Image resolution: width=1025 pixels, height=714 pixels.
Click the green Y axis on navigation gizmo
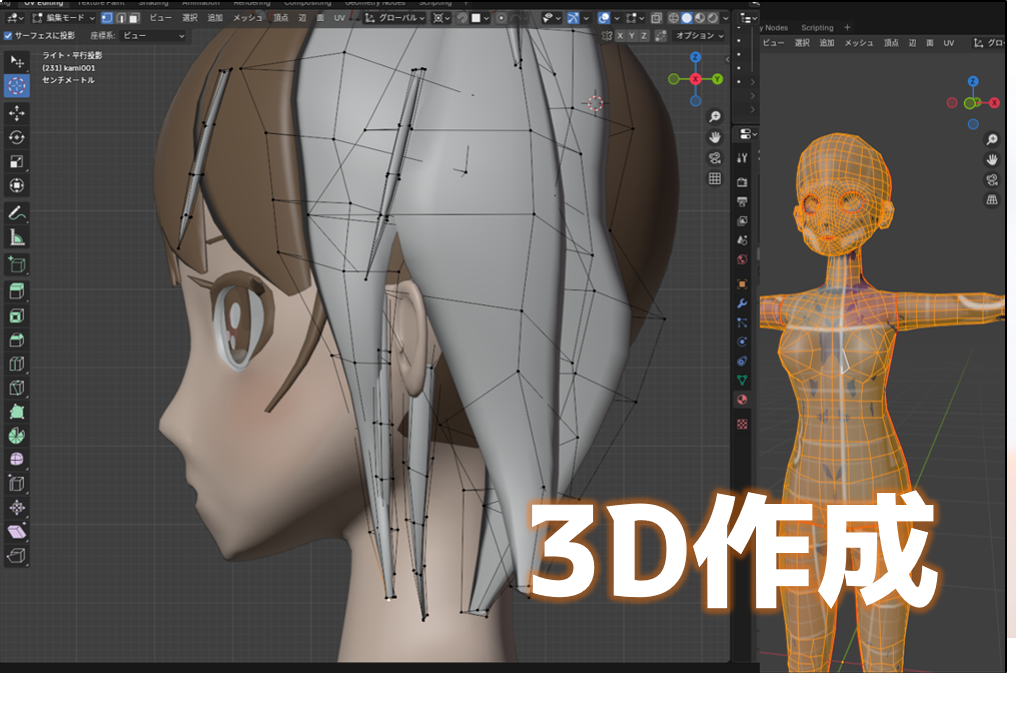[x=718, y=79]
